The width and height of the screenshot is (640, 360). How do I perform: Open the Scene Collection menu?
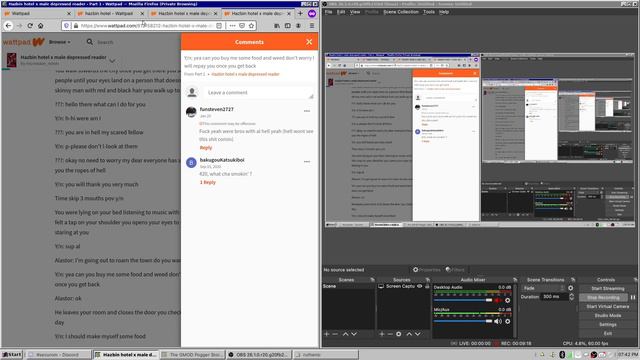(x=401, y=12)
